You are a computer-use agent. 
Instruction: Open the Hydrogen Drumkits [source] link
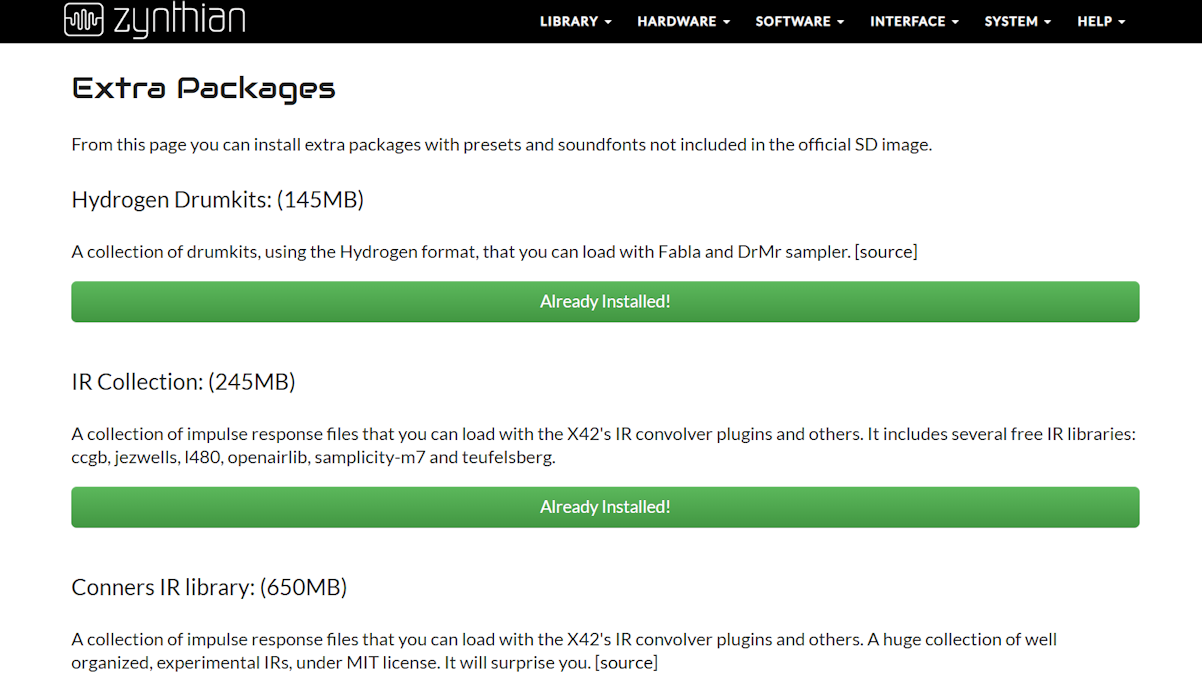click(886, 252)
